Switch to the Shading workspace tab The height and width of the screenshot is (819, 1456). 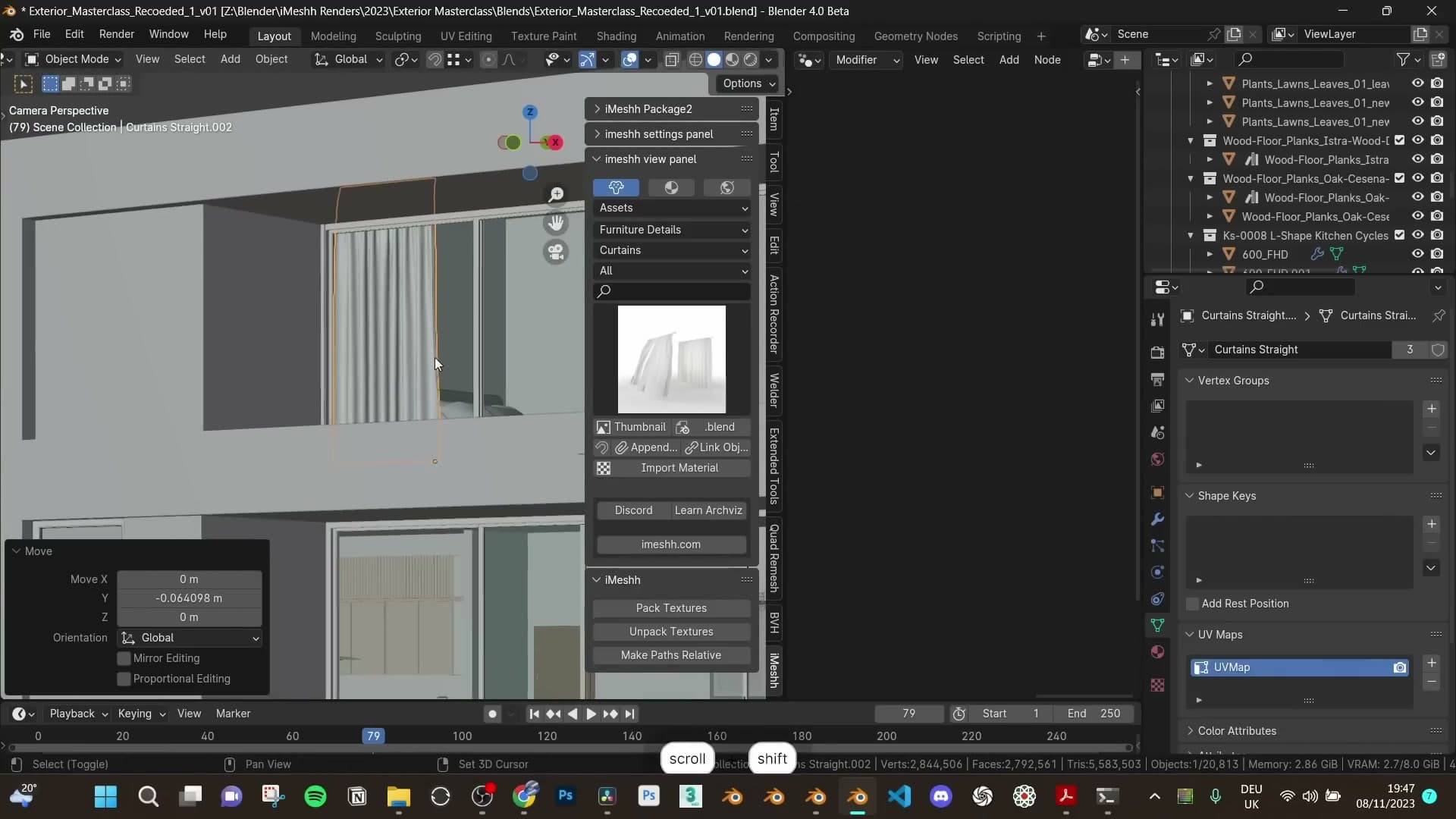(616, 36)
